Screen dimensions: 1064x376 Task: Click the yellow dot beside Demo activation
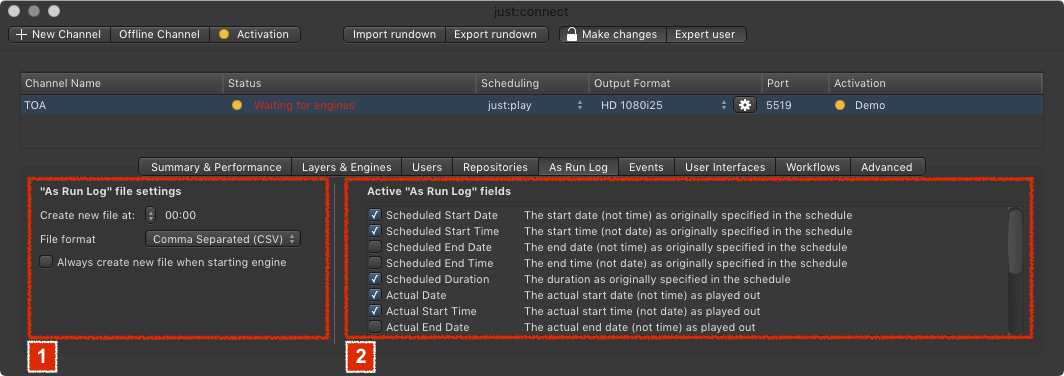coord(840,105)
